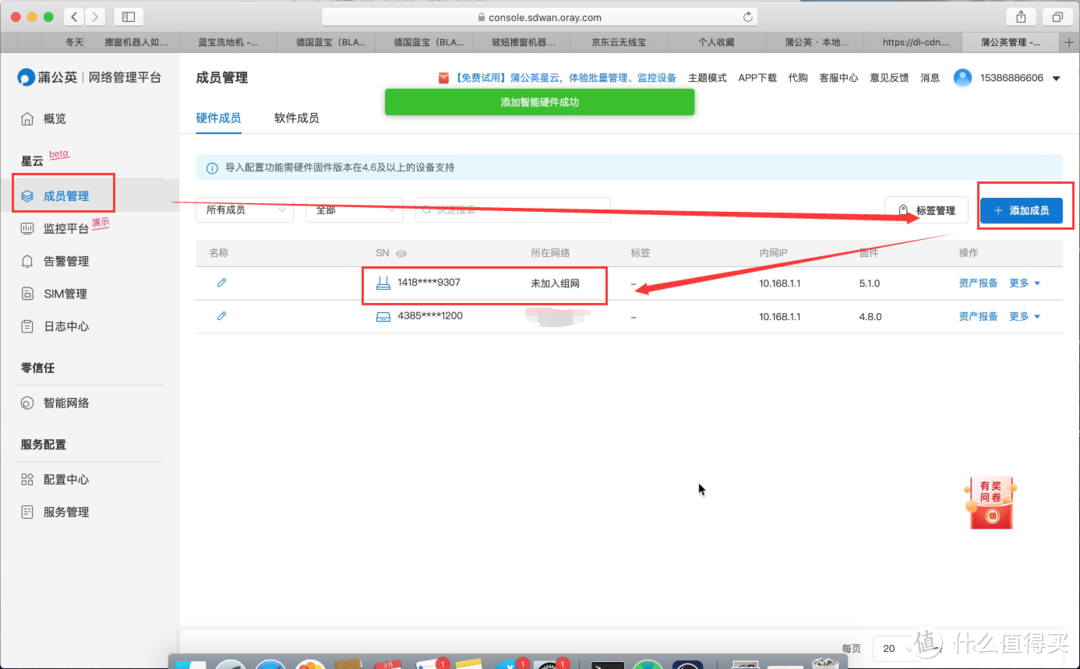Open 配置中心 in service config section
The height and width of the screenshot is (669, 1080).
pos(64,478)
